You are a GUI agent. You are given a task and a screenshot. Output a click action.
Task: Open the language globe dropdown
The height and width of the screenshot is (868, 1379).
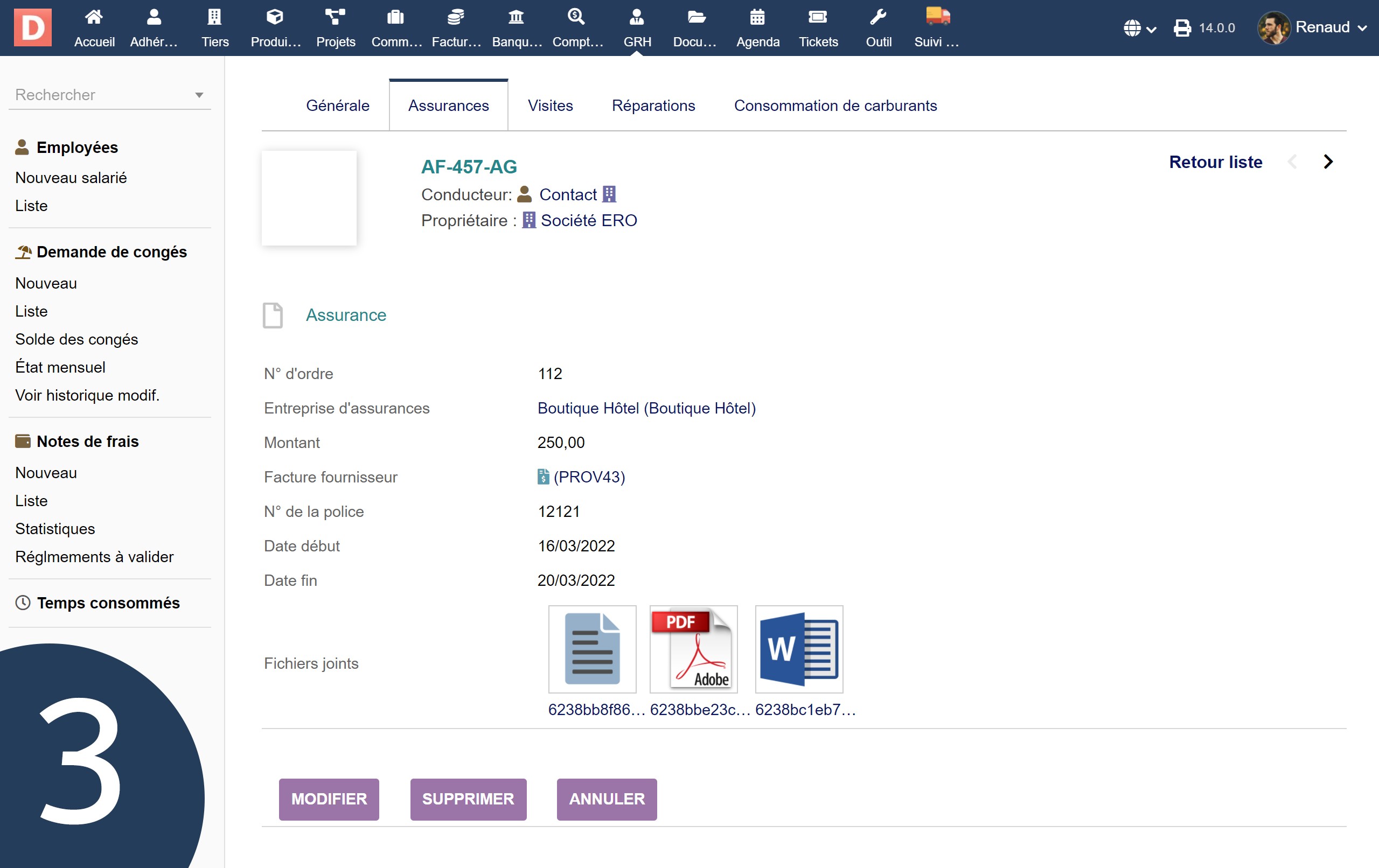[1139, 28]
